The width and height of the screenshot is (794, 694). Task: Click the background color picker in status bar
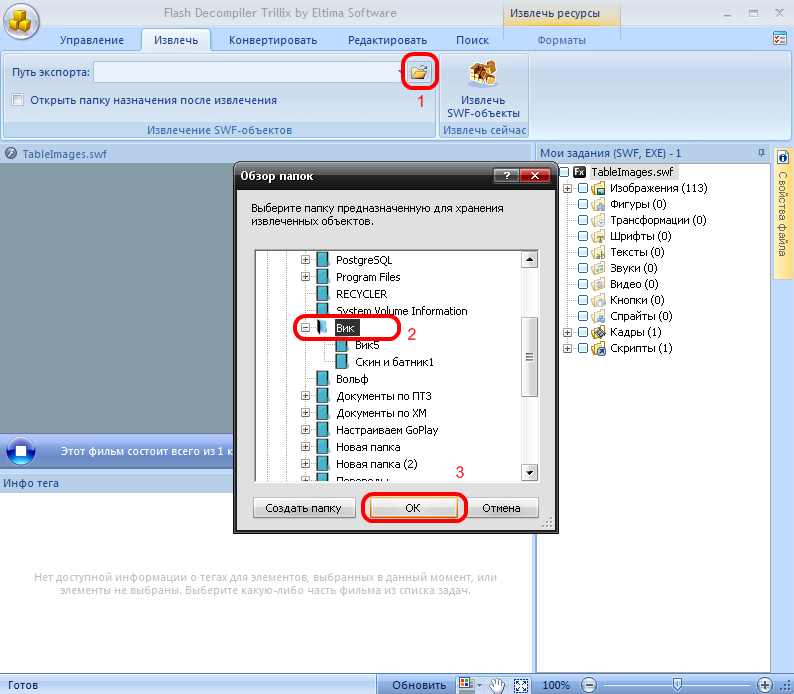click(465, 684)
